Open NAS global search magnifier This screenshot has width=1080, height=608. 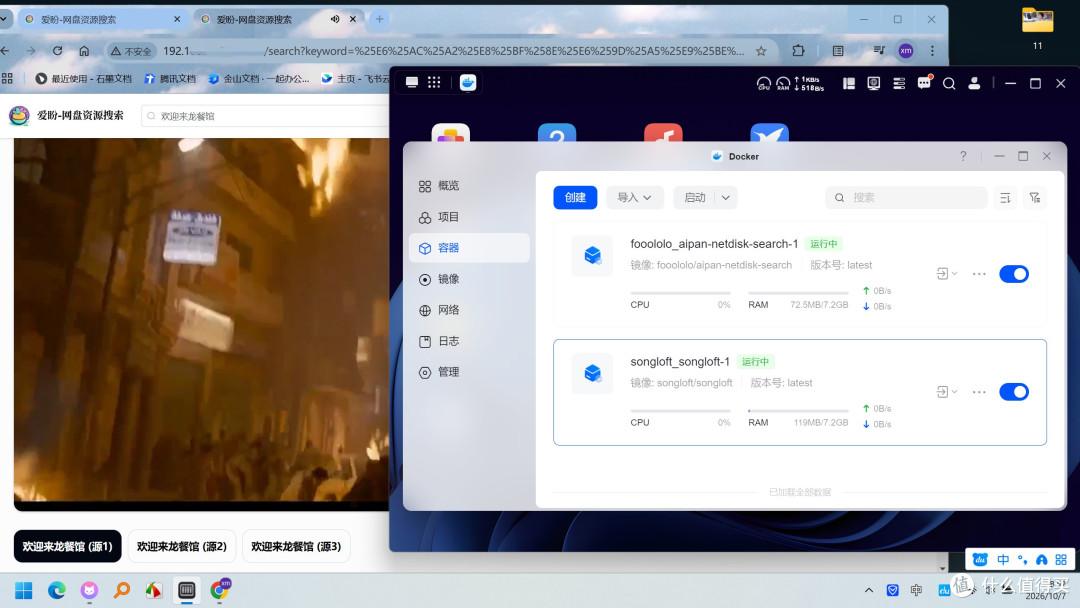[949, 83]
